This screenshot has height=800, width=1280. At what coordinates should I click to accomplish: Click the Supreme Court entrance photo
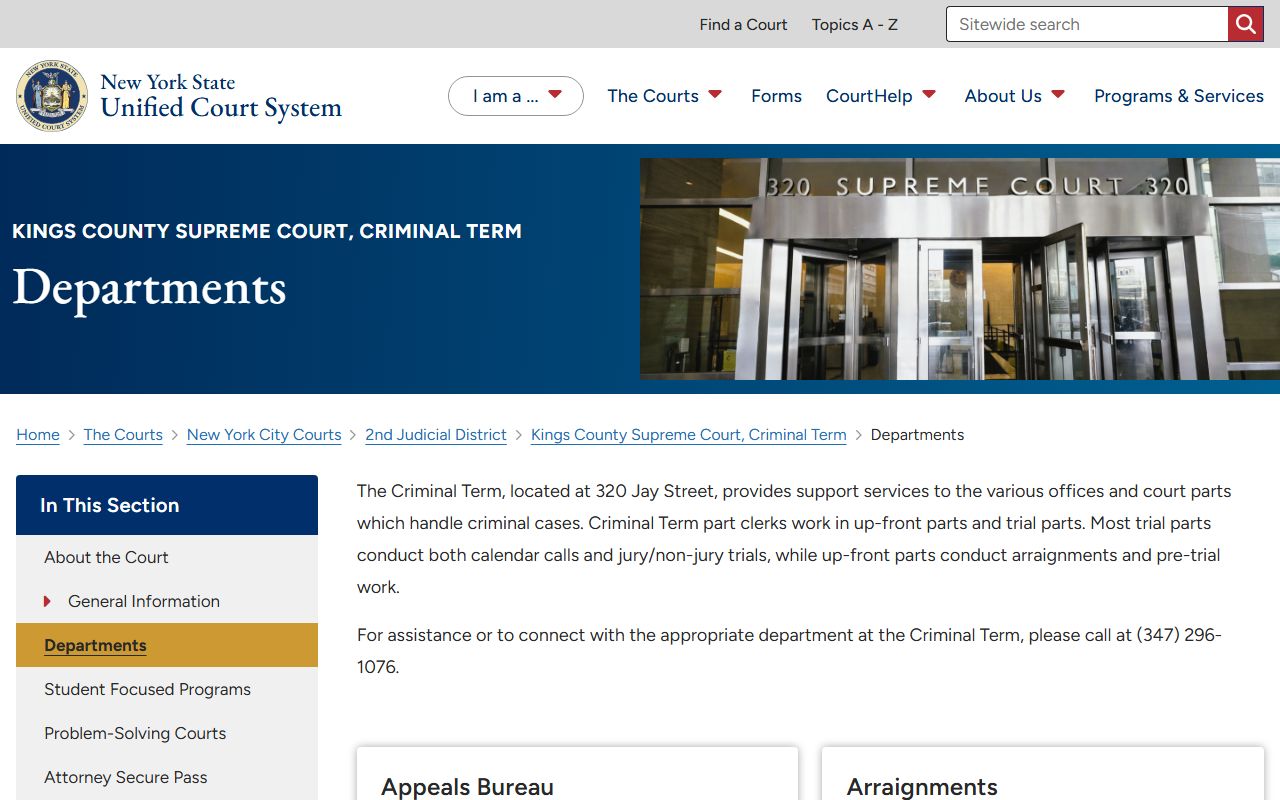pos(960,269)
